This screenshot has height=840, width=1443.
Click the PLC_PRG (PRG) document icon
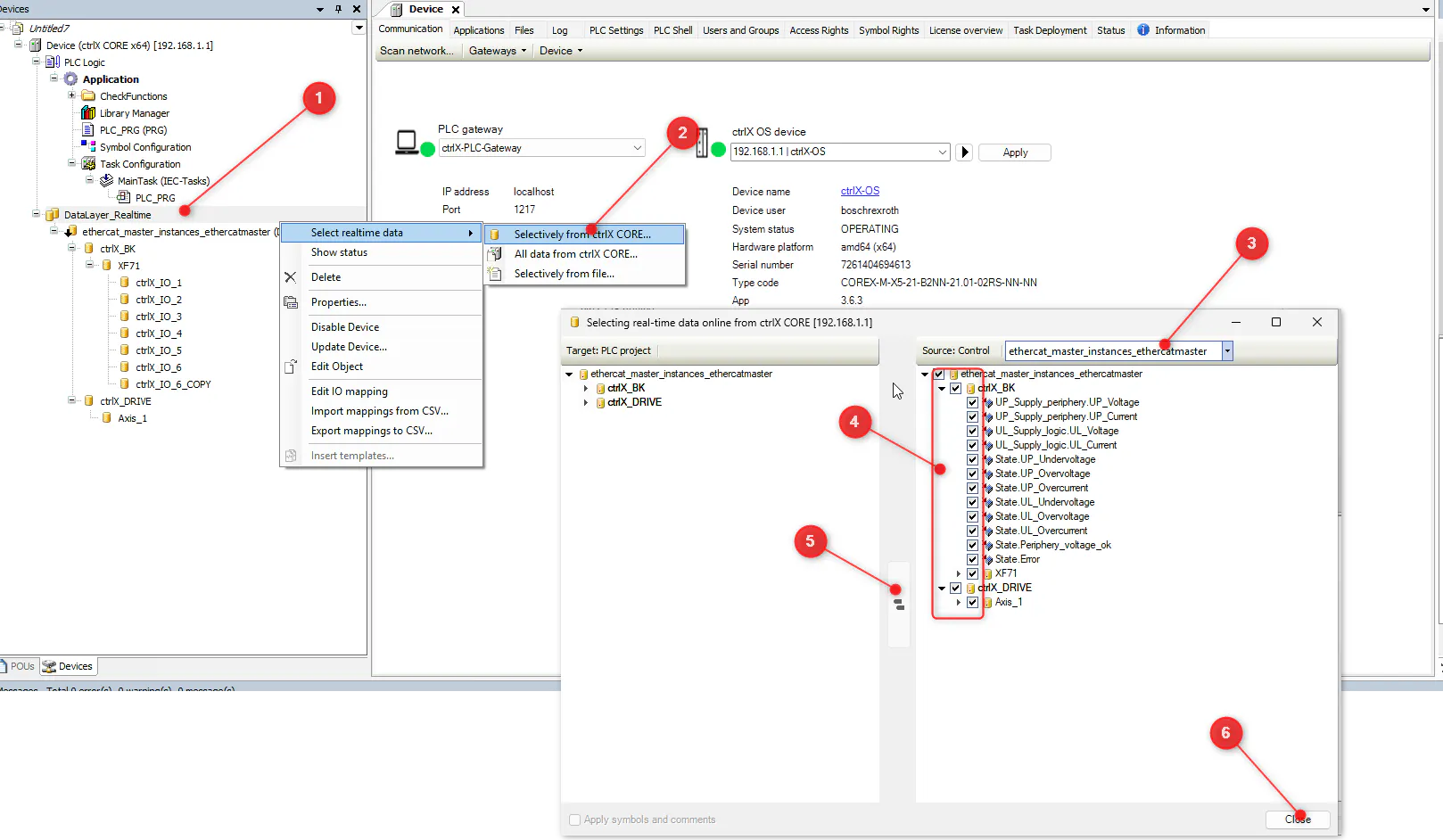(88, 129)
